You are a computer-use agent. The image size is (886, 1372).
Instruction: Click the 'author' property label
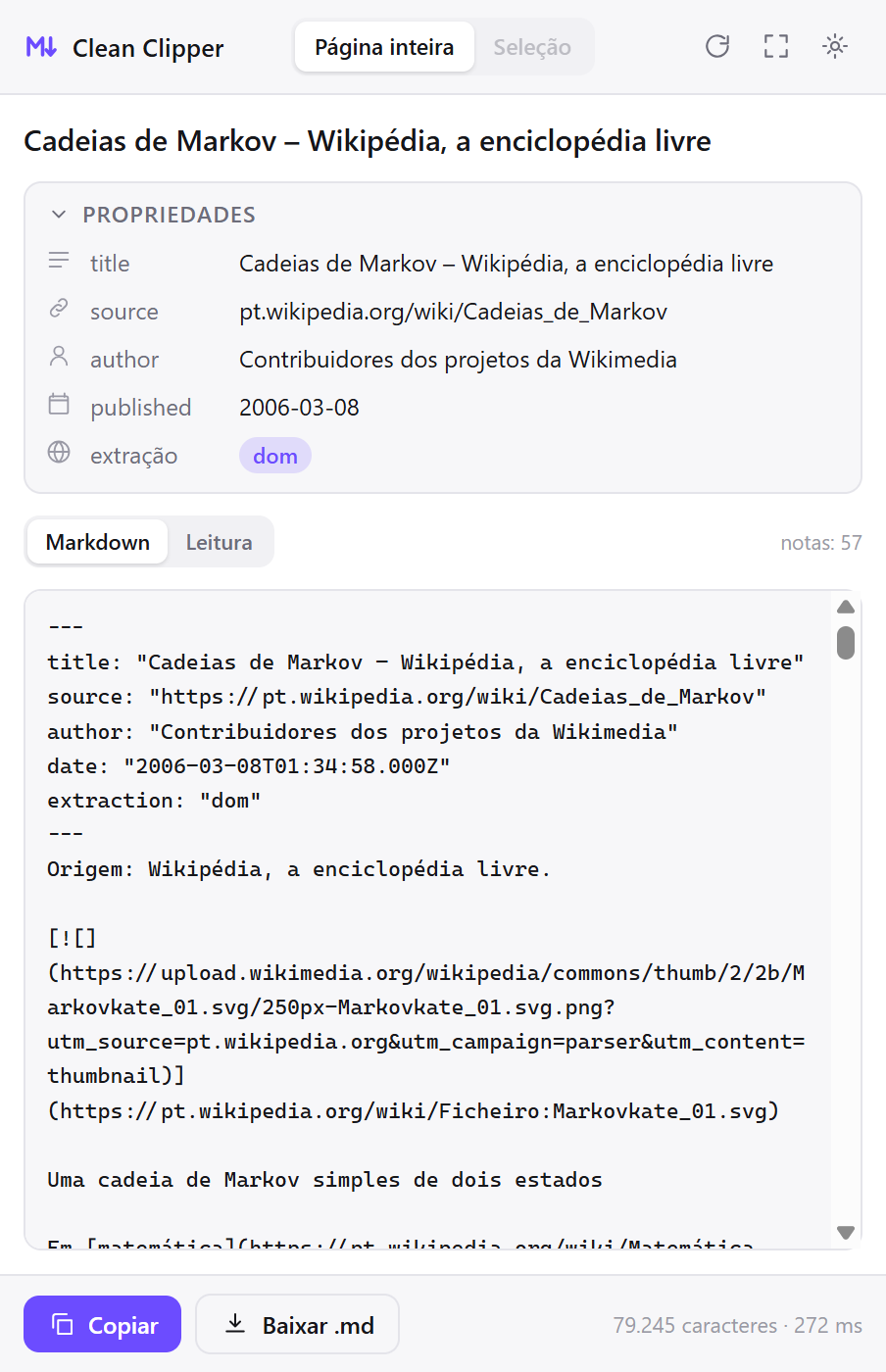124,360
